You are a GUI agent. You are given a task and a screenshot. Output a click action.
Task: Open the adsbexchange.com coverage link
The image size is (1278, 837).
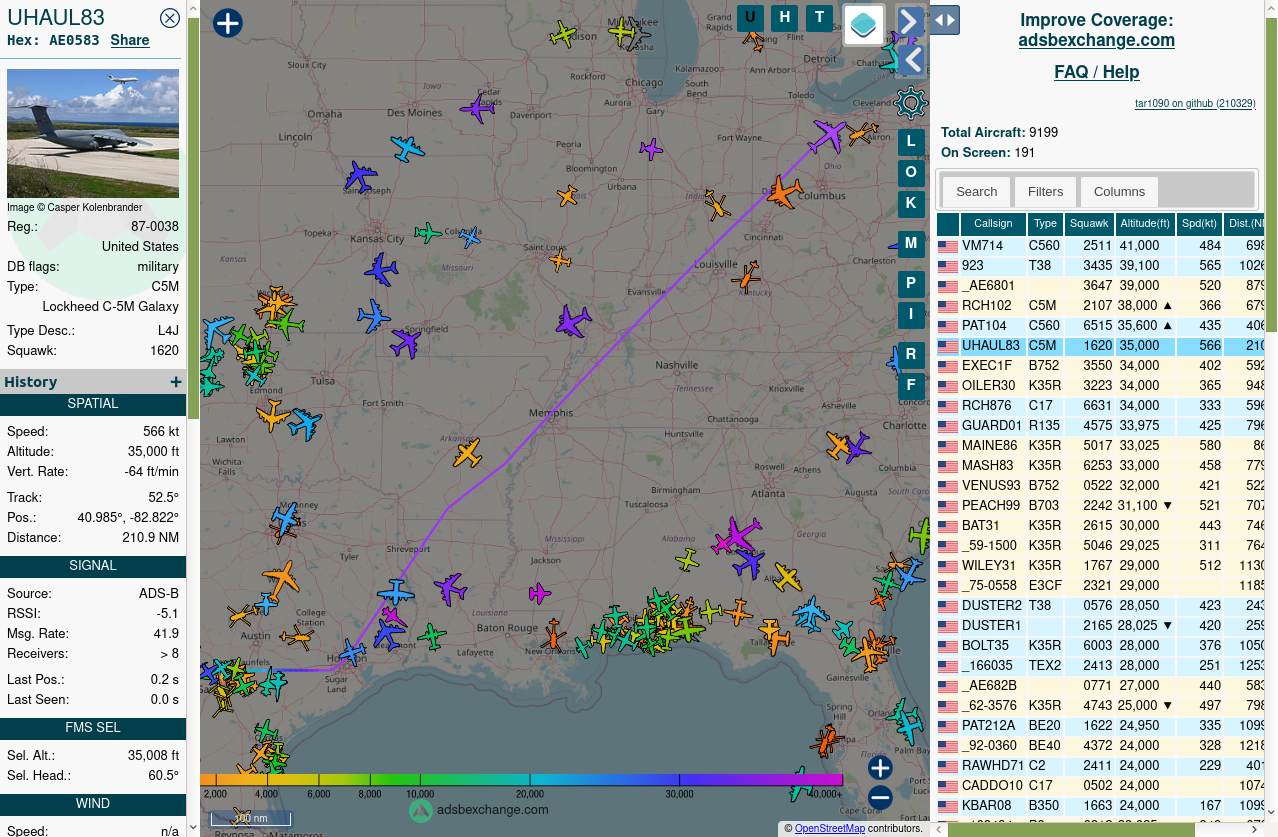[1097, 40]
